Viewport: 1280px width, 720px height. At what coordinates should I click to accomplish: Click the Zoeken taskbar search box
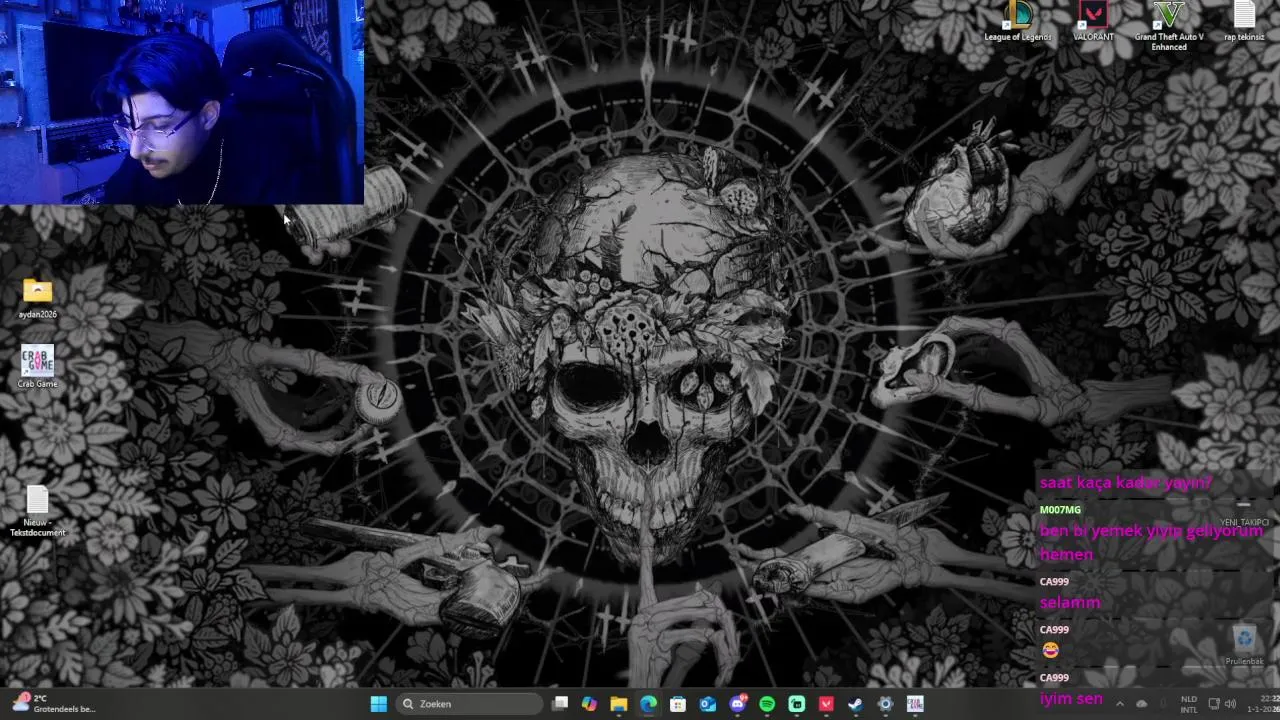[x=468, y=704]
